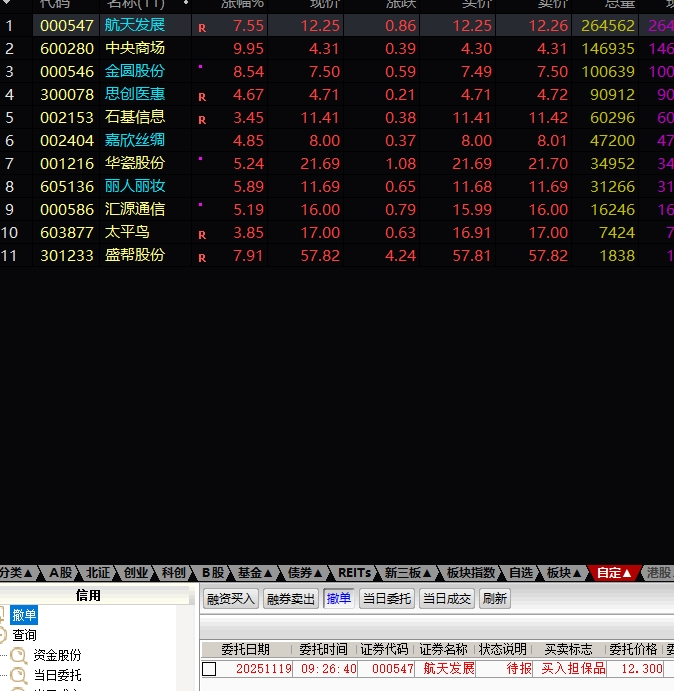Switch to the B股 tab
Image resolution: width=674 pixels, height=691 pixels.
click(213, 573)
